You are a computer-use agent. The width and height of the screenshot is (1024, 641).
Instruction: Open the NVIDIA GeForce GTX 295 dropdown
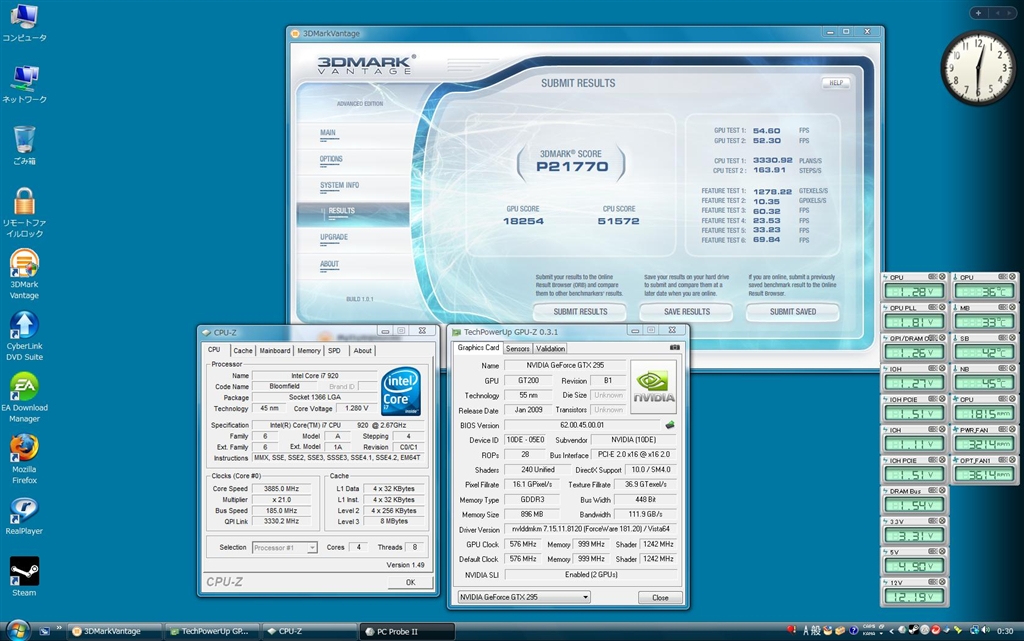click(x=522, y=597)
